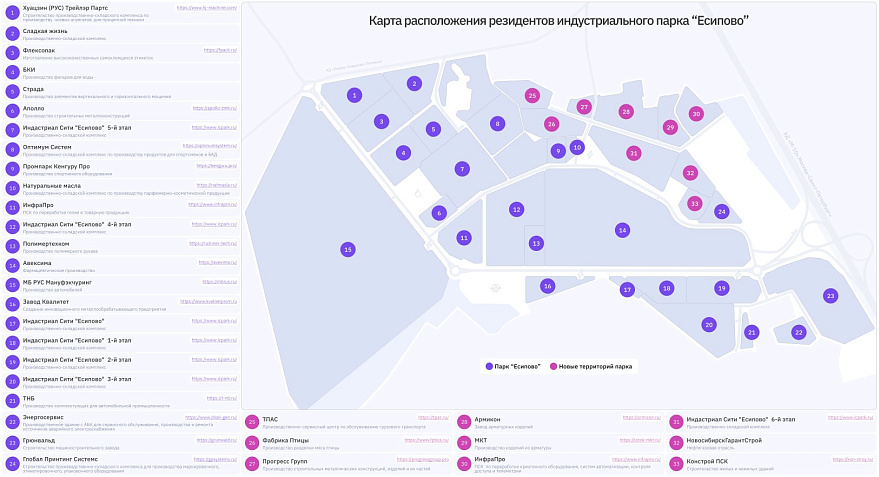Click map marker 20 on the map
This screenshot has width=880, height=477.
(x=709, y=324)
